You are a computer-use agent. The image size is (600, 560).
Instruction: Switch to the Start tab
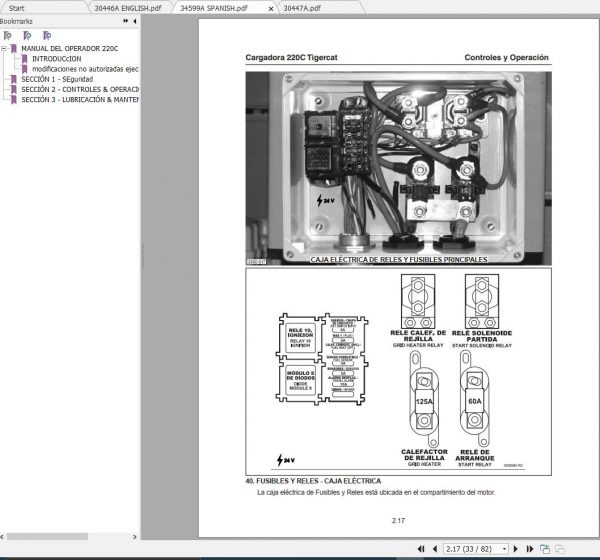click(16, 8)
